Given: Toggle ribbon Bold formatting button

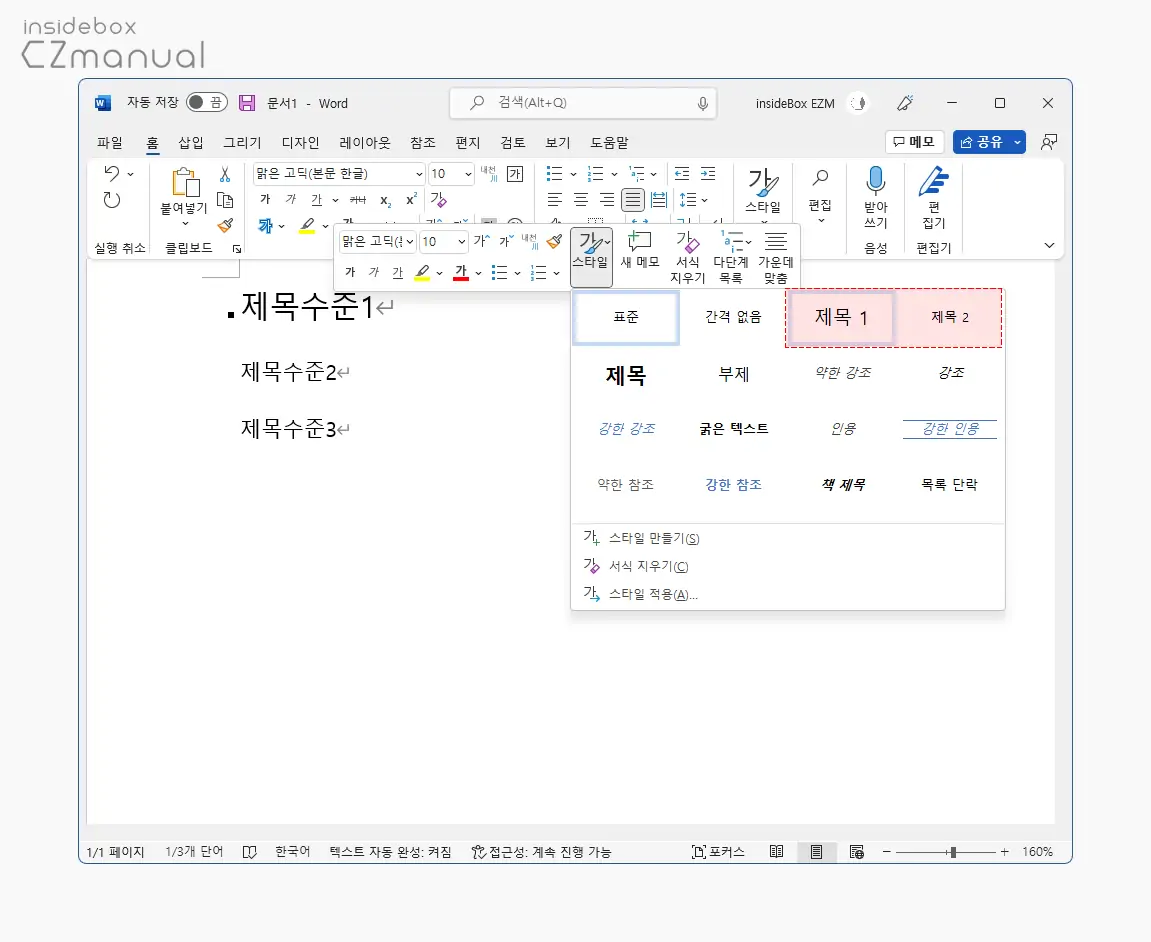Looking at the screenshot, I should [x=265, y=200].
